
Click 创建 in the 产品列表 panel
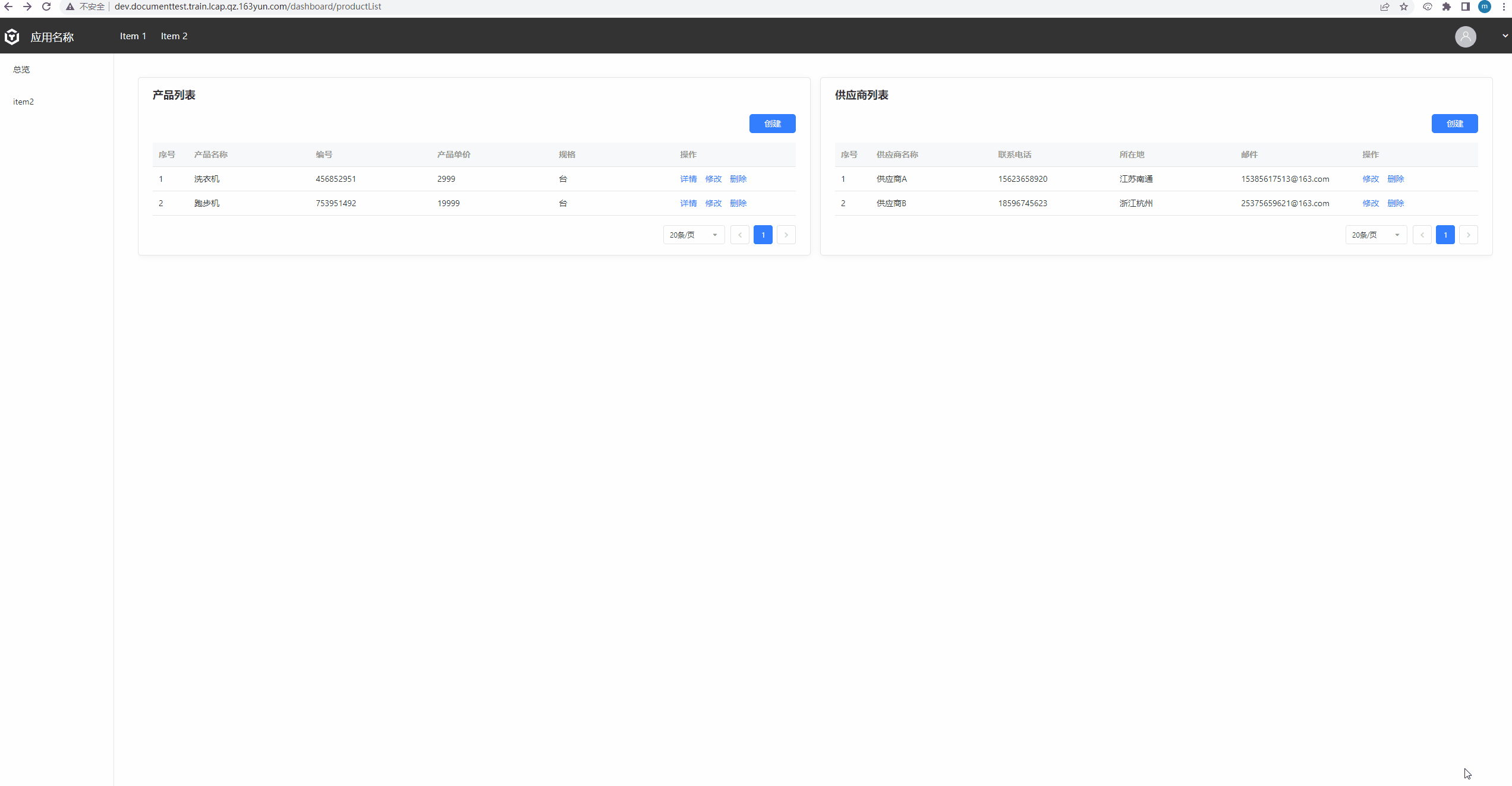(x=772, y=124)
